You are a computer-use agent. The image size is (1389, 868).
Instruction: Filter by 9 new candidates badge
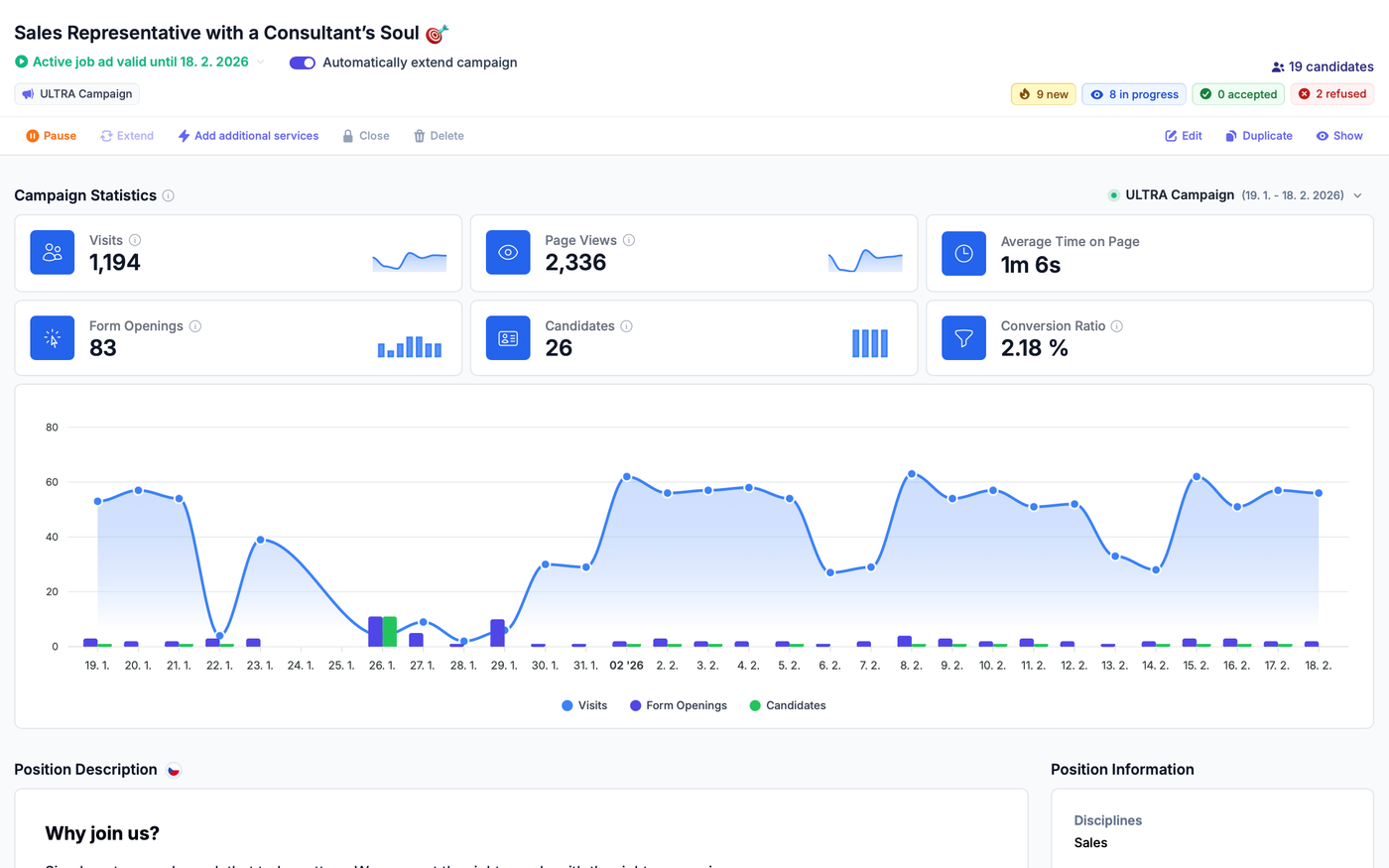(x=1043, y=94)
